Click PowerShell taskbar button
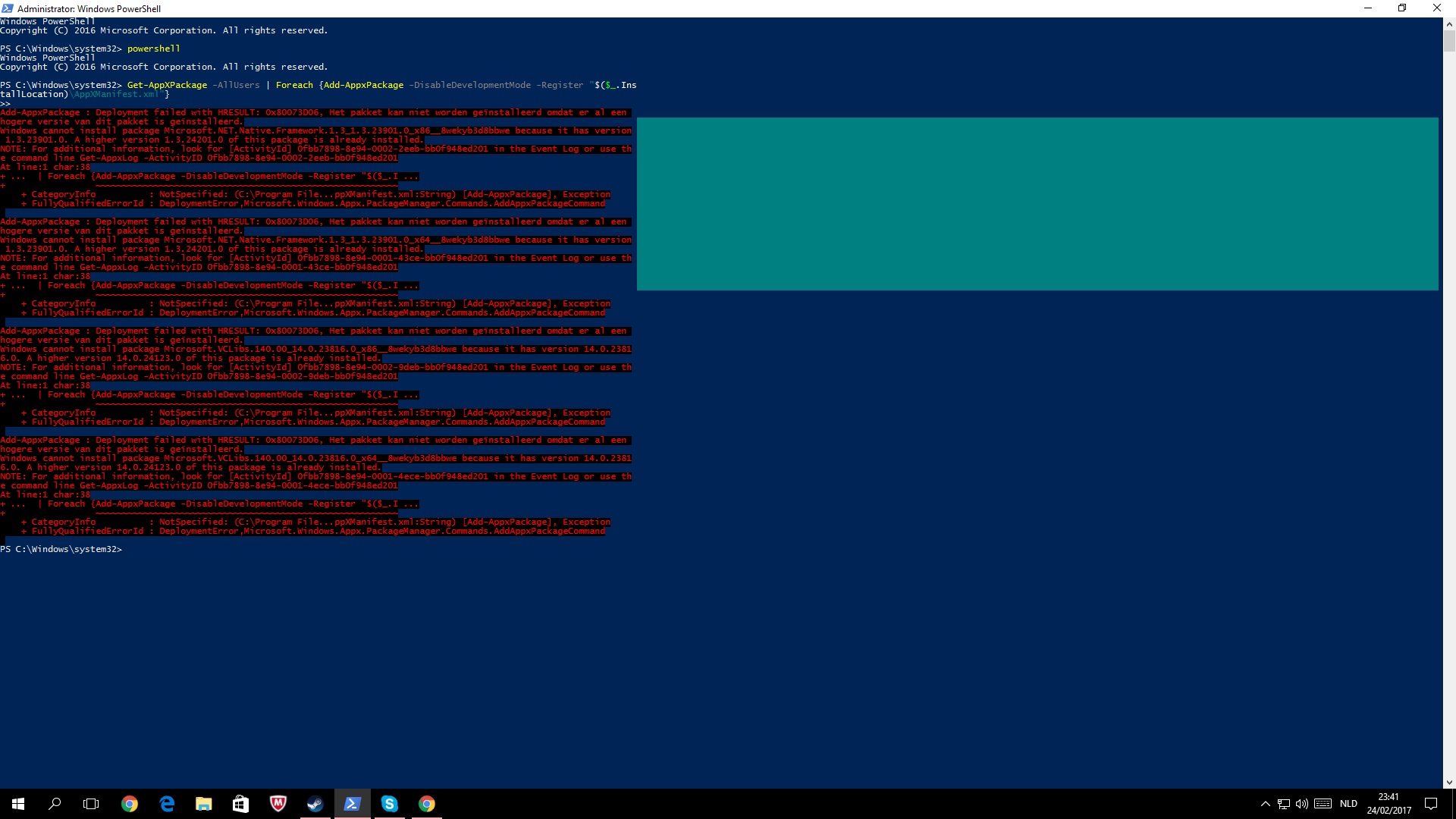Image resolution: width=1456 pixels, height=819 pixels. 352,804
